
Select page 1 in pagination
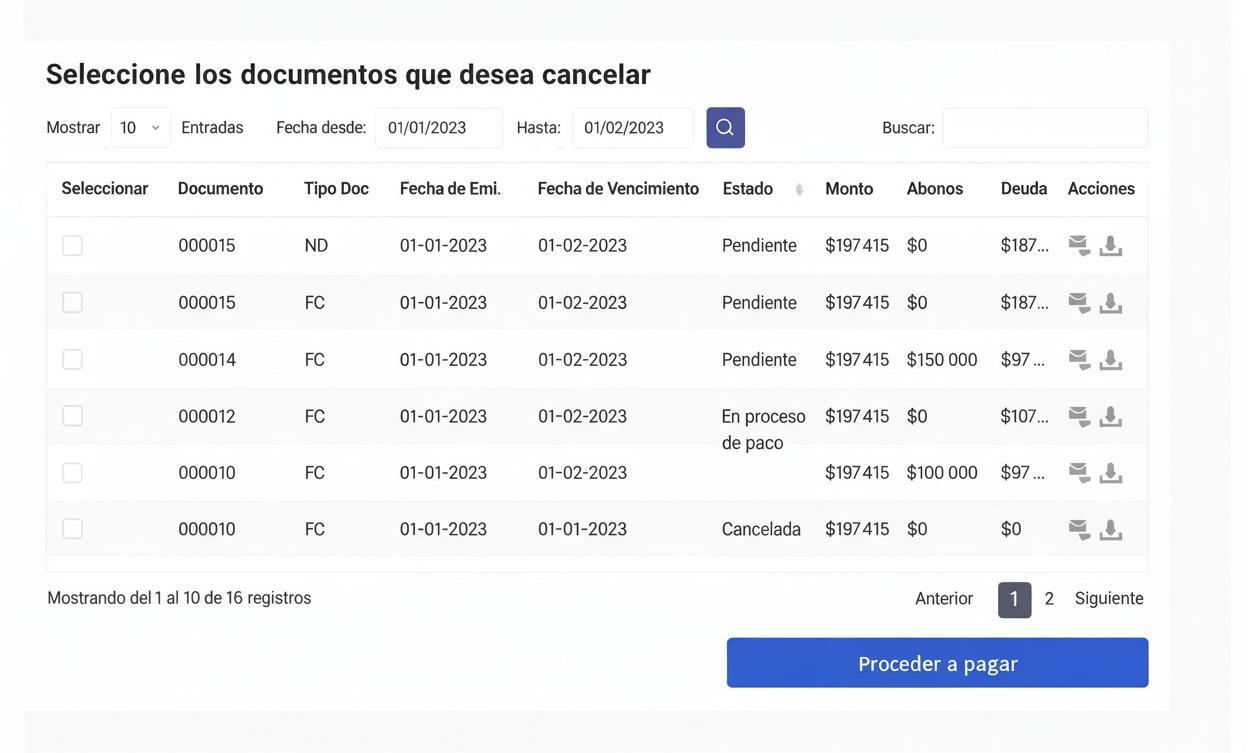1014,600
